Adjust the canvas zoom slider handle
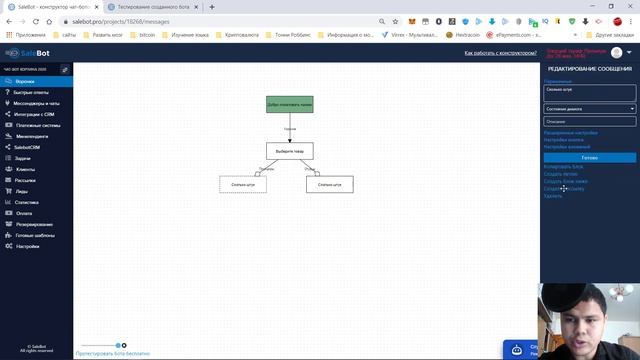 (118, 345)
